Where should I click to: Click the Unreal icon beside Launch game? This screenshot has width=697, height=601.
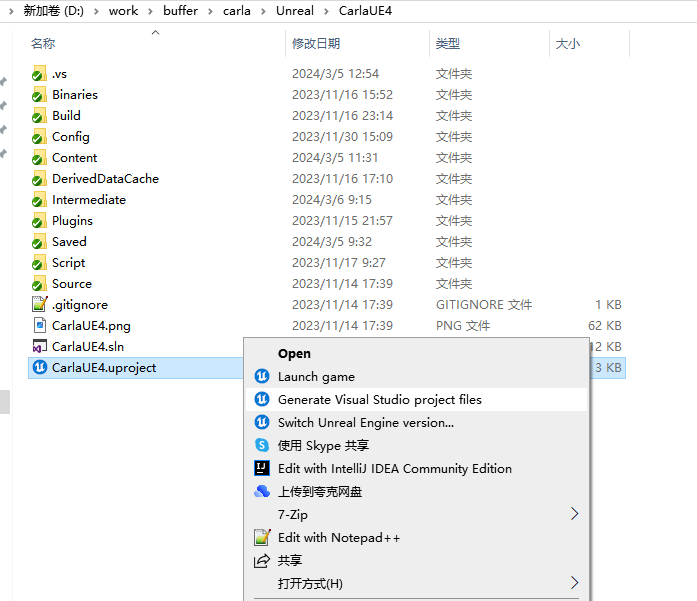pos(262,376)
